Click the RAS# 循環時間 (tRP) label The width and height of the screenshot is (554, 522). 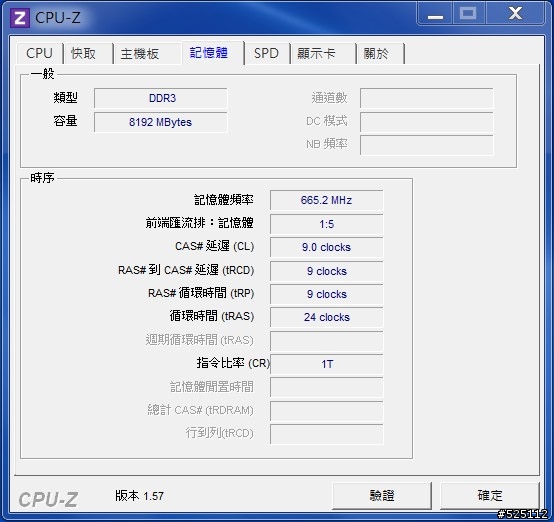click(201, 293)
